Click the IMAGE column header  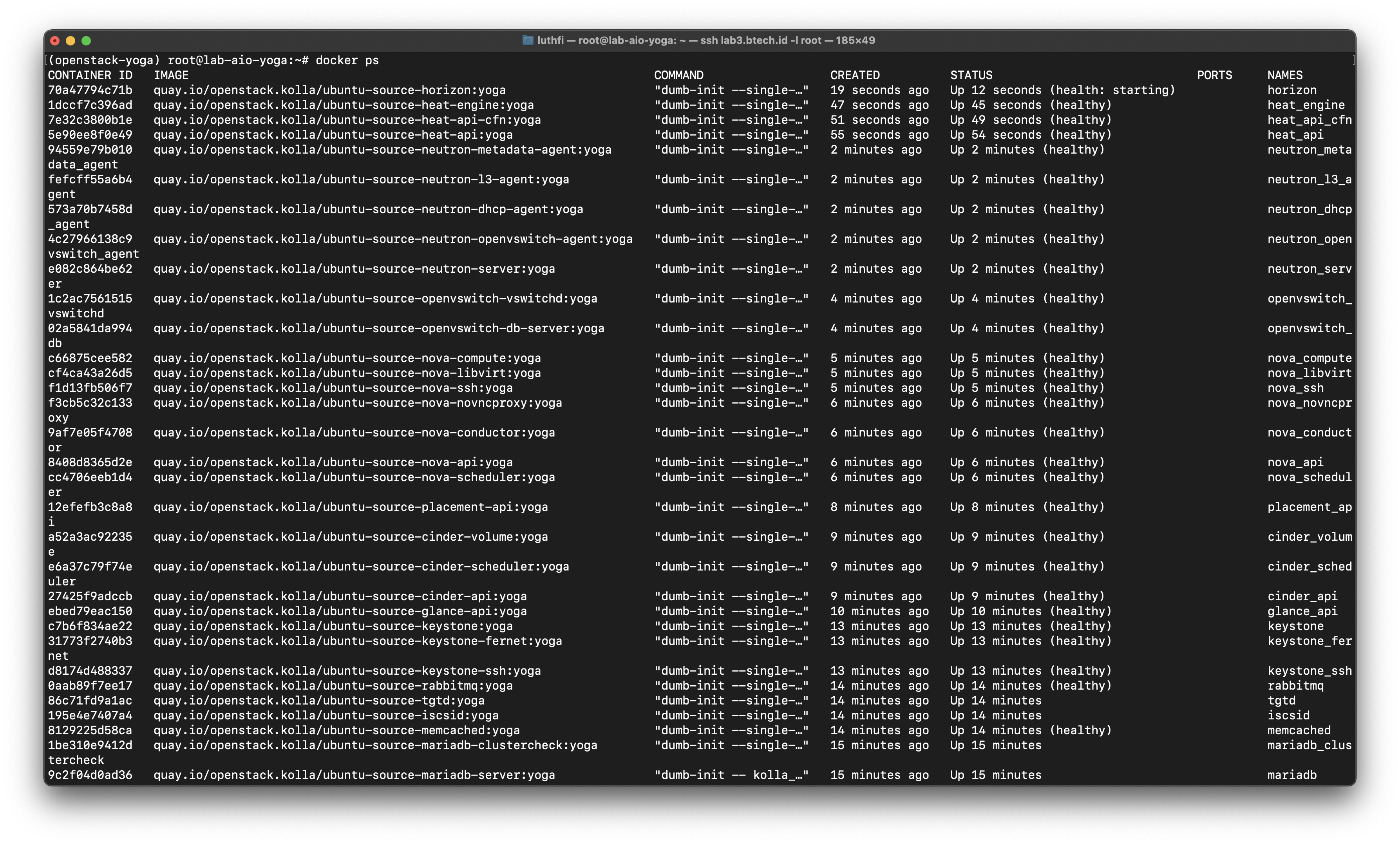point(171,75)
